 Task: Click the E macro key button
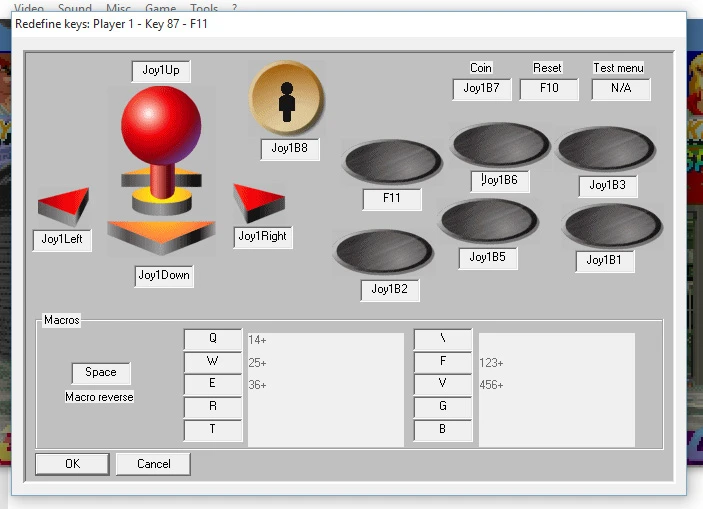pos(213,384)
